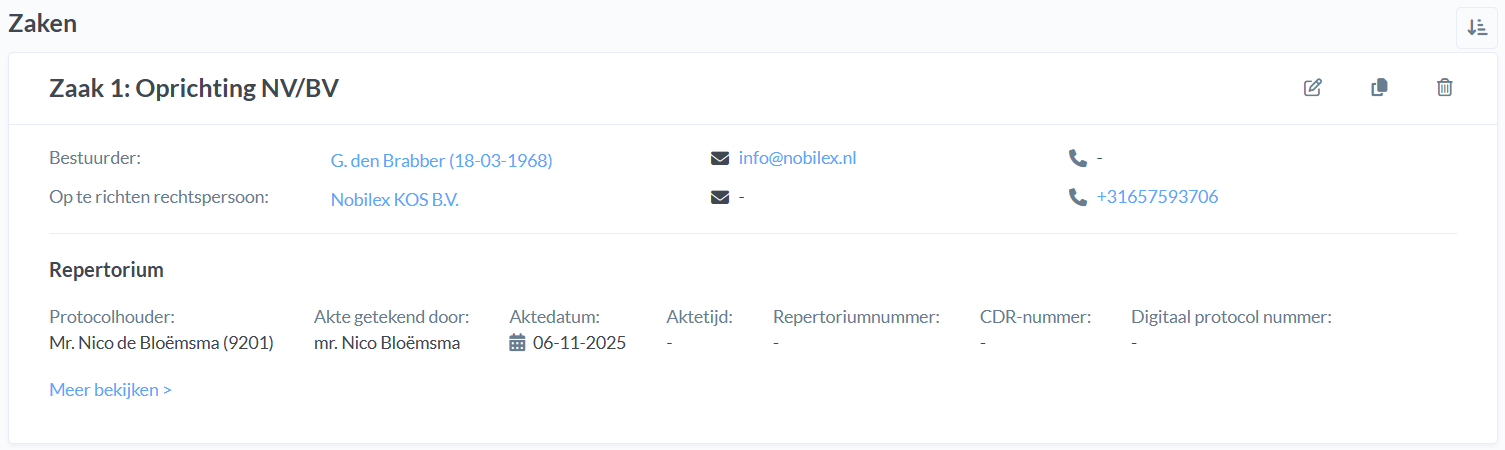Click the Zaak 1: Oprichting NV/BV title
Viewport: 1505px width, 450px height.
click(x=194, y=88)
